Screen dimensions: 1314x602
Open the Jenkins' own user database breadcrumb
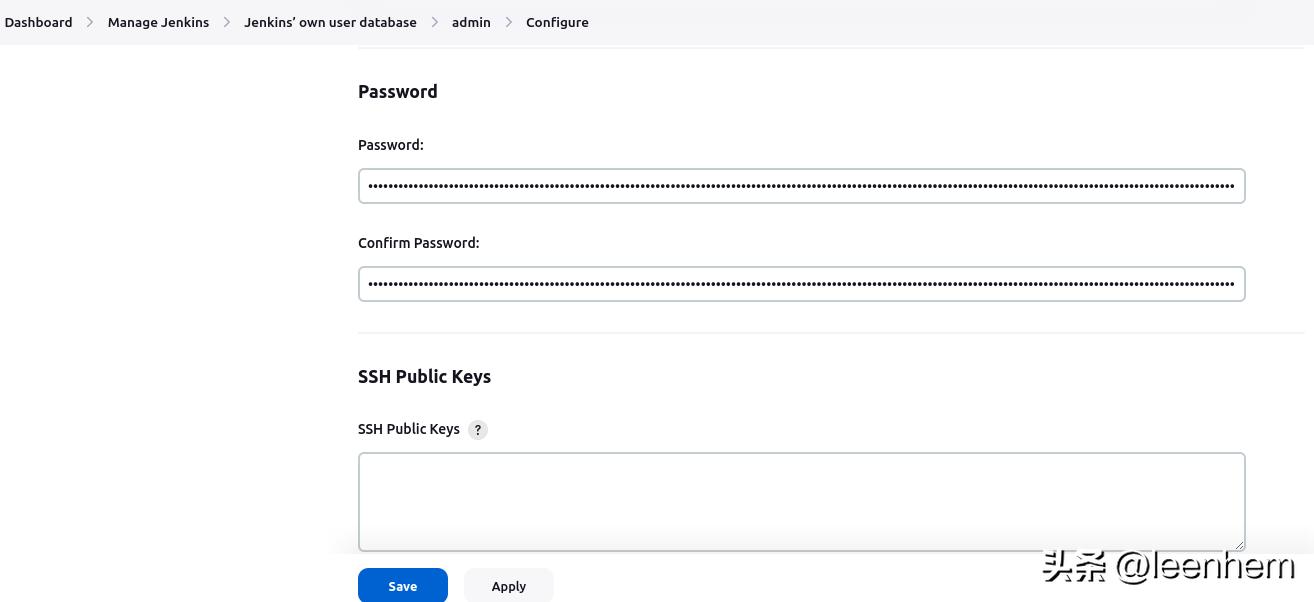[330, 21]
